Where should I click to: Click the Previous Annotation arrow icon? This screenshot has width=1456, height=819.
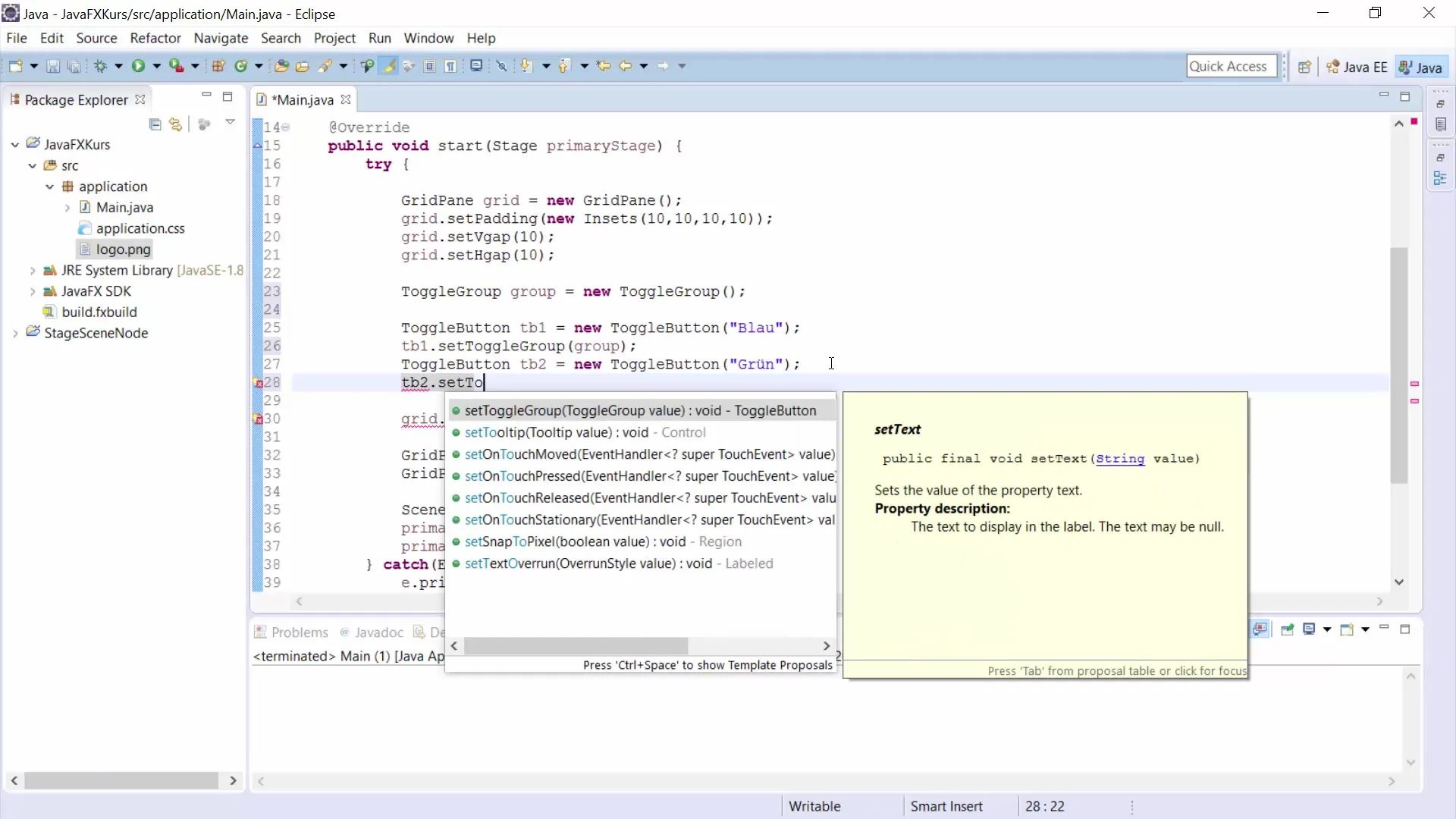click(564, 66)
